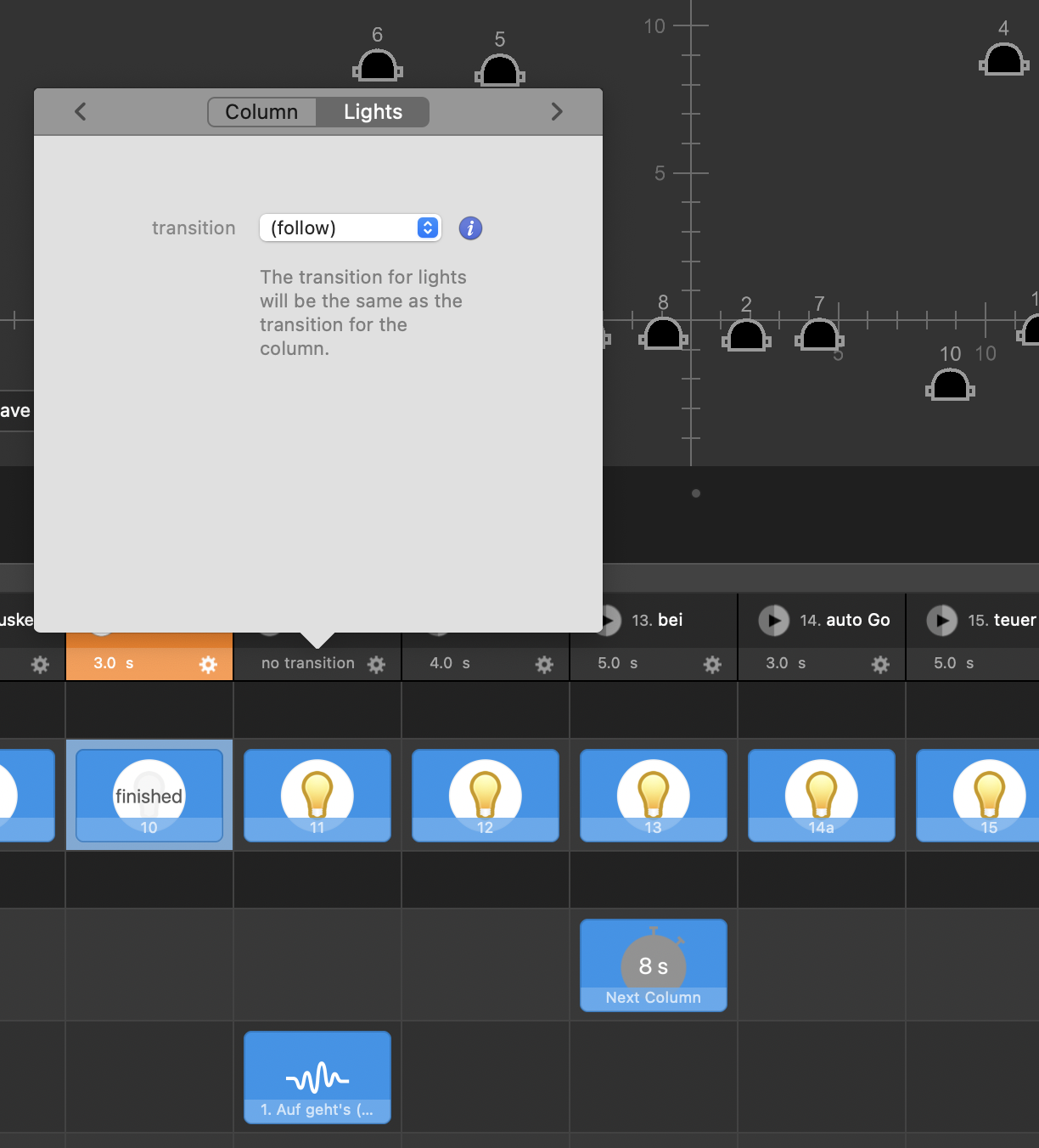Click gear icon for 5.0 s column 13
The image size is (1039, 1148).
tap(712, 664)
